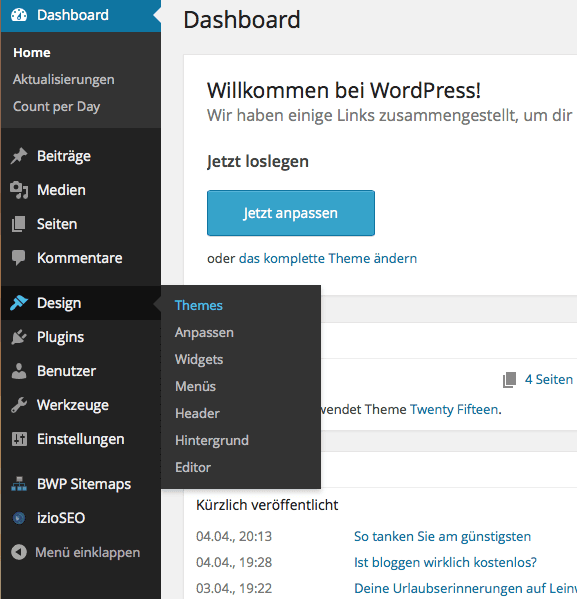
Task: Collapse sidebar via Menü einklappen
Action: tap(88, 552)
